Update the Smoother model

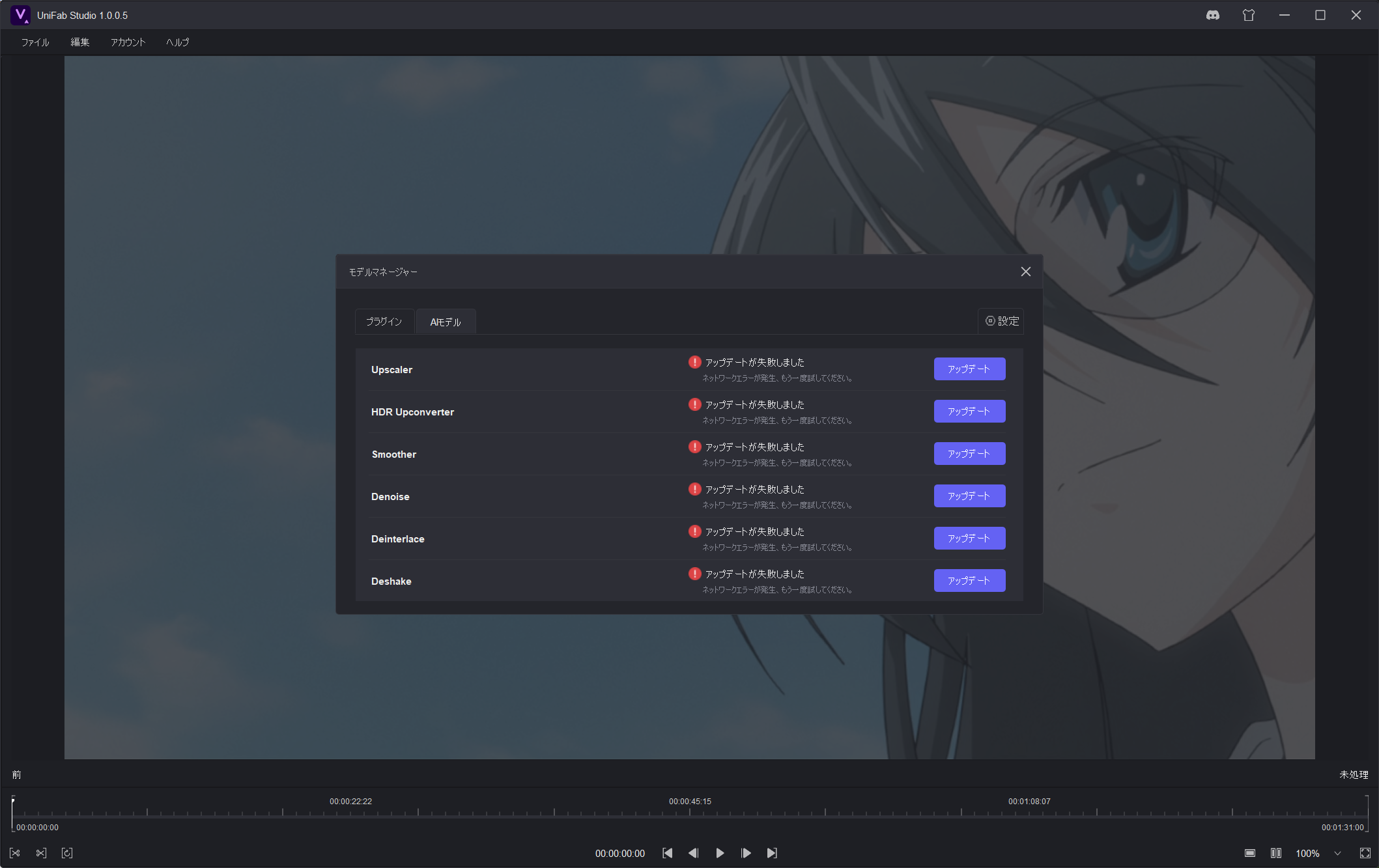tap(969, 454)
